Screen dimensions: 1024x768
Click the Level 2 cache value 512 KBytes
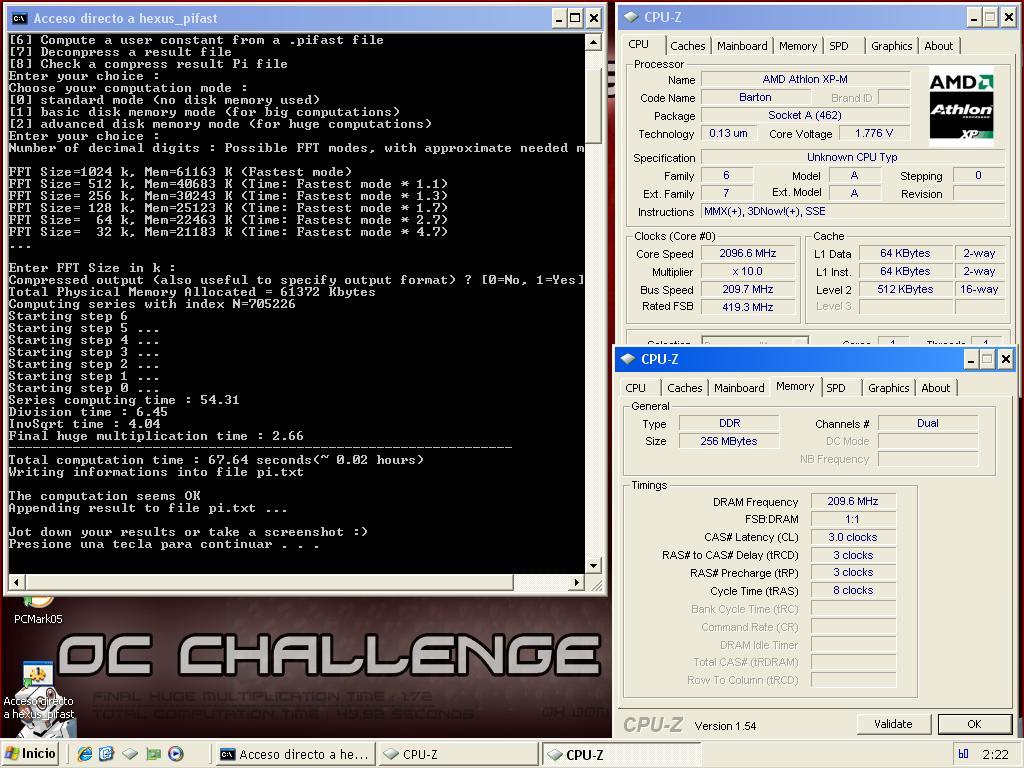coord(905,289)
